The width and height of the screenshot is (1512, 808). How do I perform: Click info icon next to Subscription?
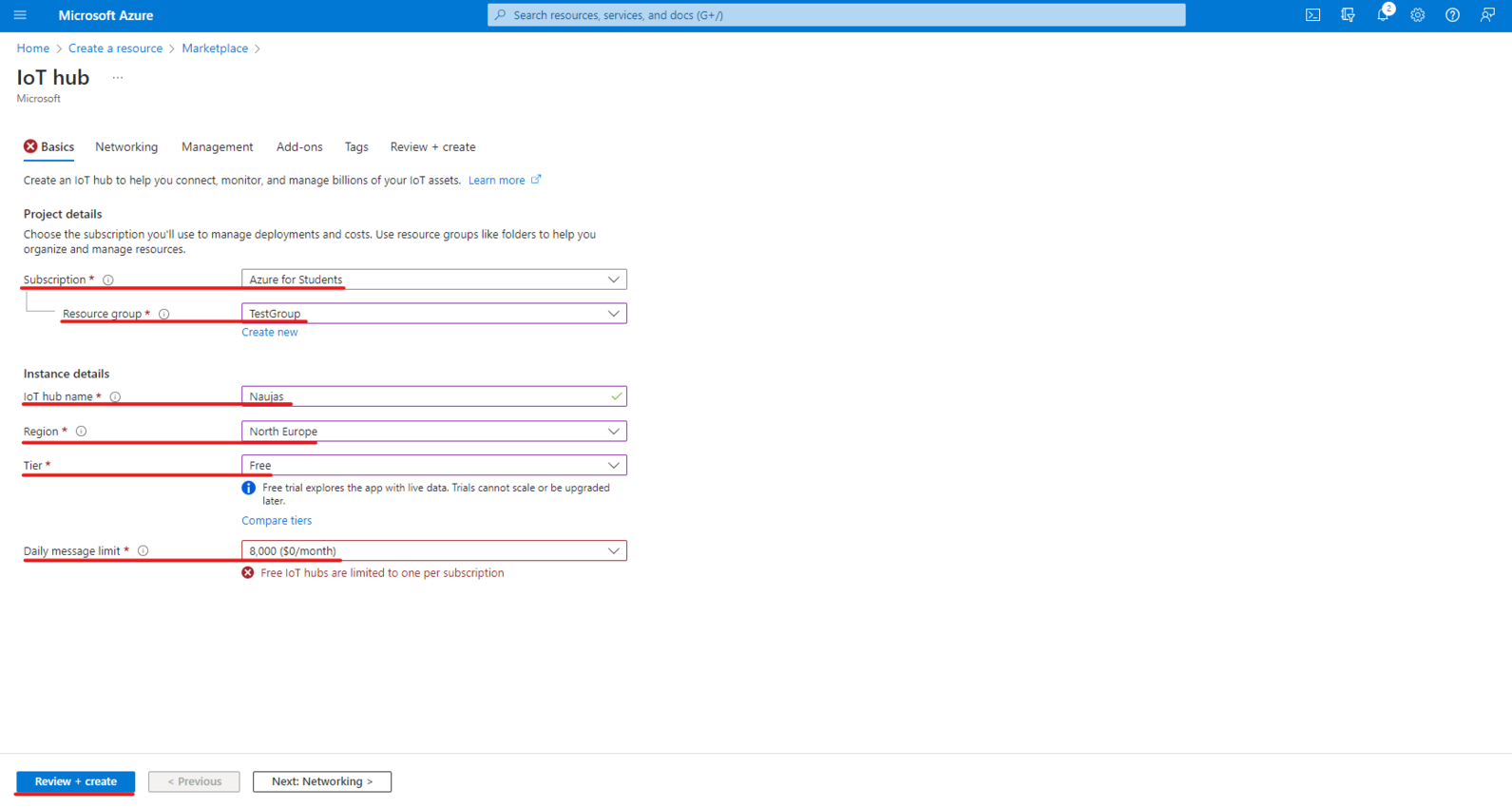pos(108,280)
